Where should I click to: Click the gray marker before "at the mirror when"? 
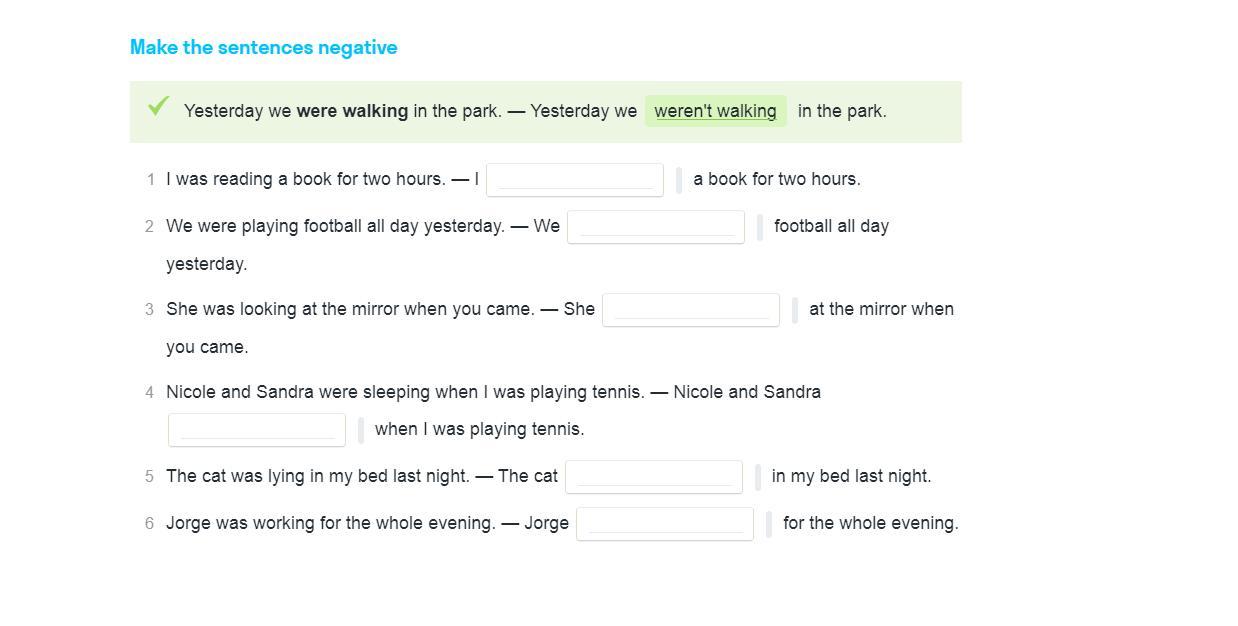click(795, 310)
